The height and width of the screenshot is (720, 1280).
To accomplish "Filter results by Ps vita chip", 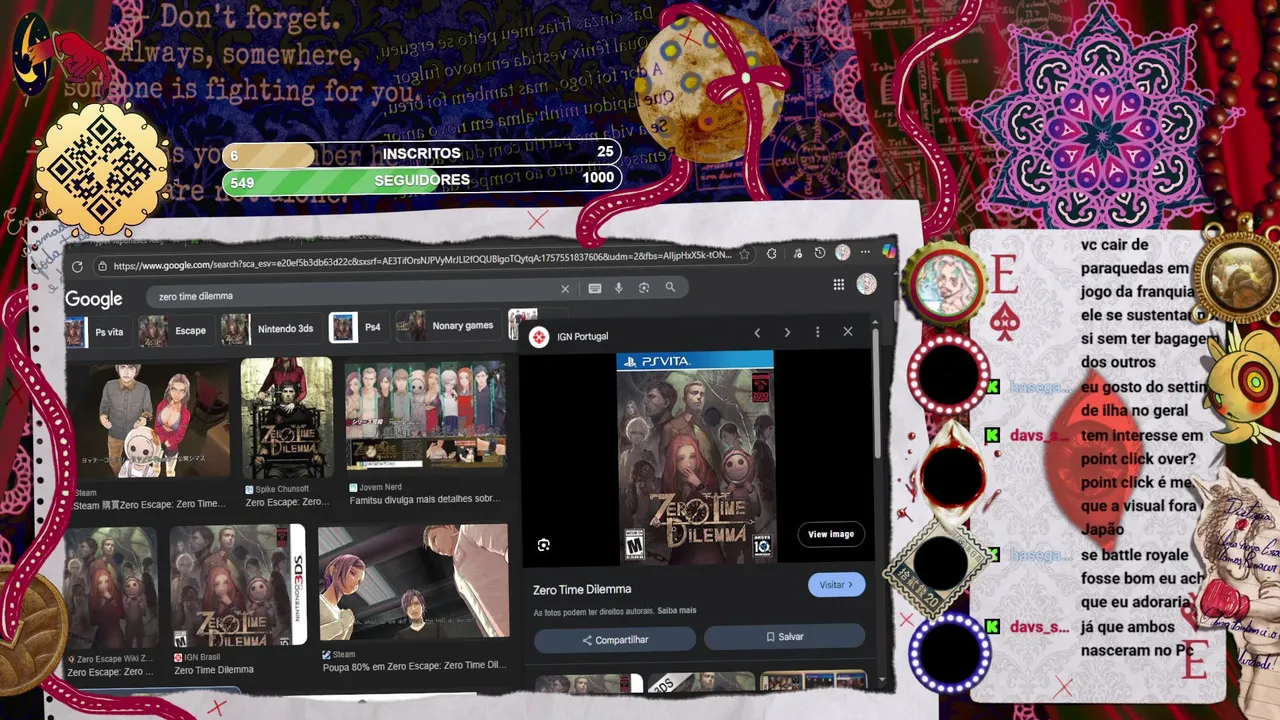I will pos(97,332).
